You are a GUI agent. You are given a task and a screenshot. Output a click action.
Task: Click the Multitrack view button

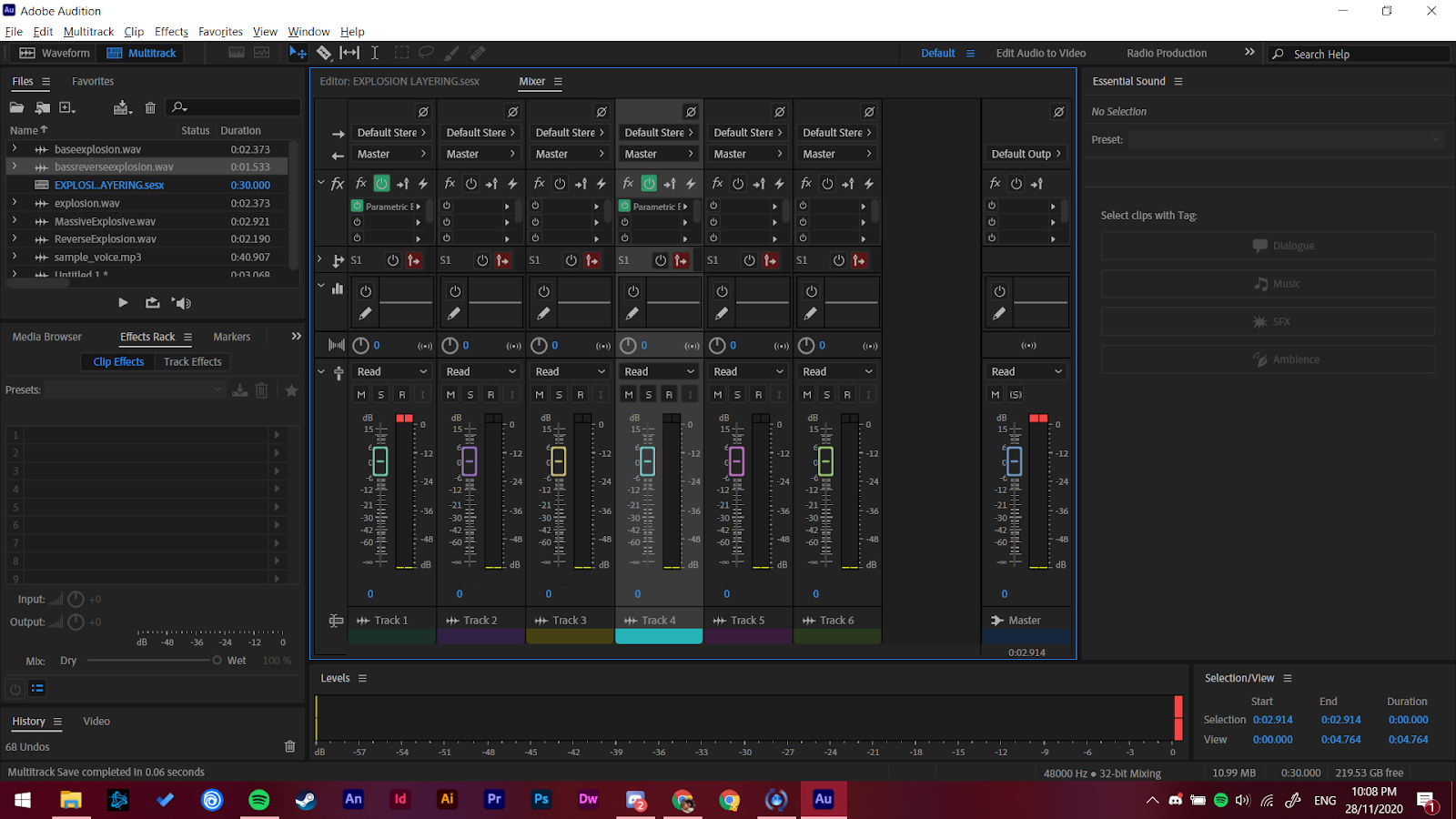142,53
